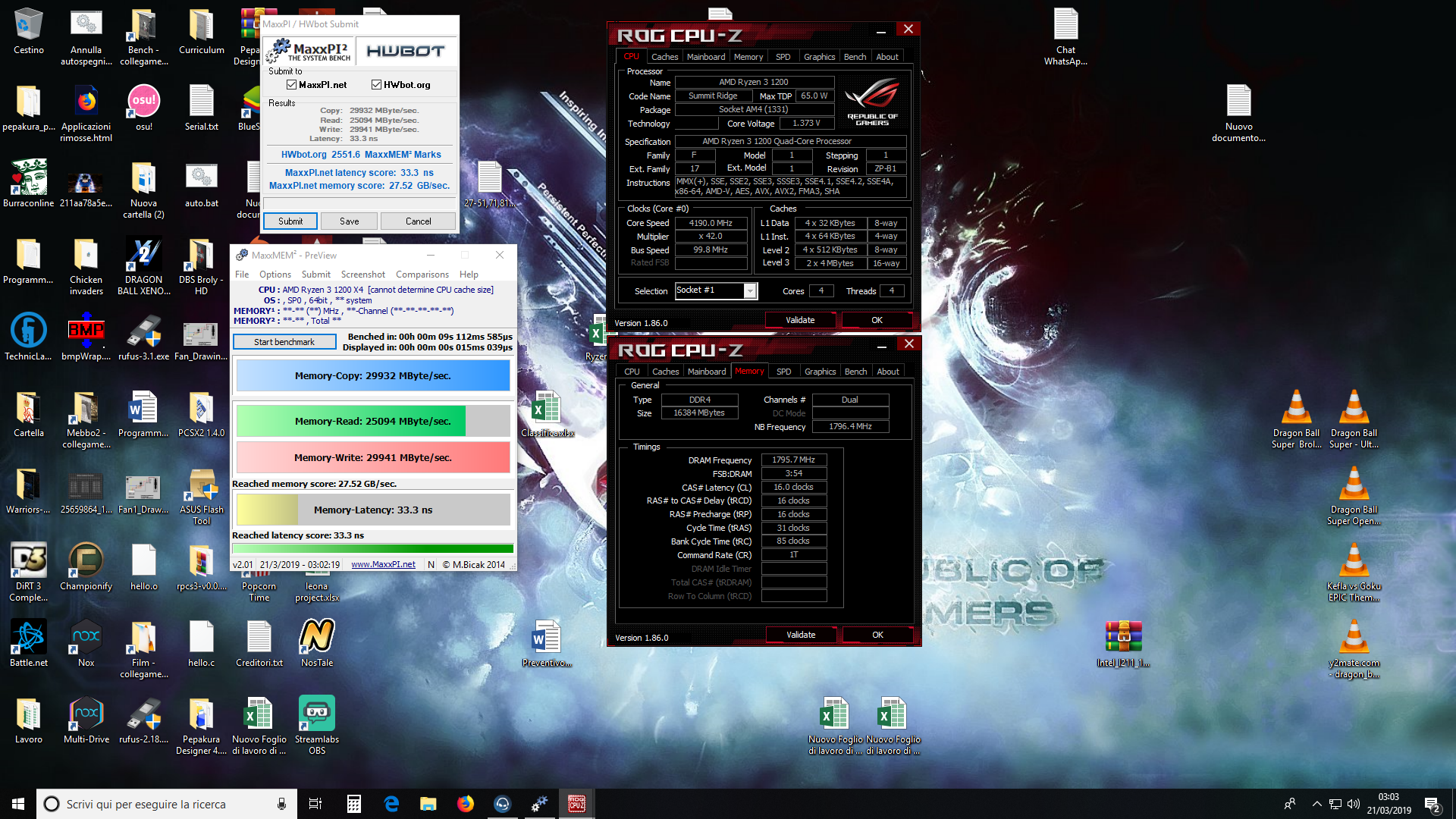Image resolution: width=1456 pixels, height=819 pixels.
Task: Click Cancel in HWbot Submit dialog
Action: click(x=418, y=221)
